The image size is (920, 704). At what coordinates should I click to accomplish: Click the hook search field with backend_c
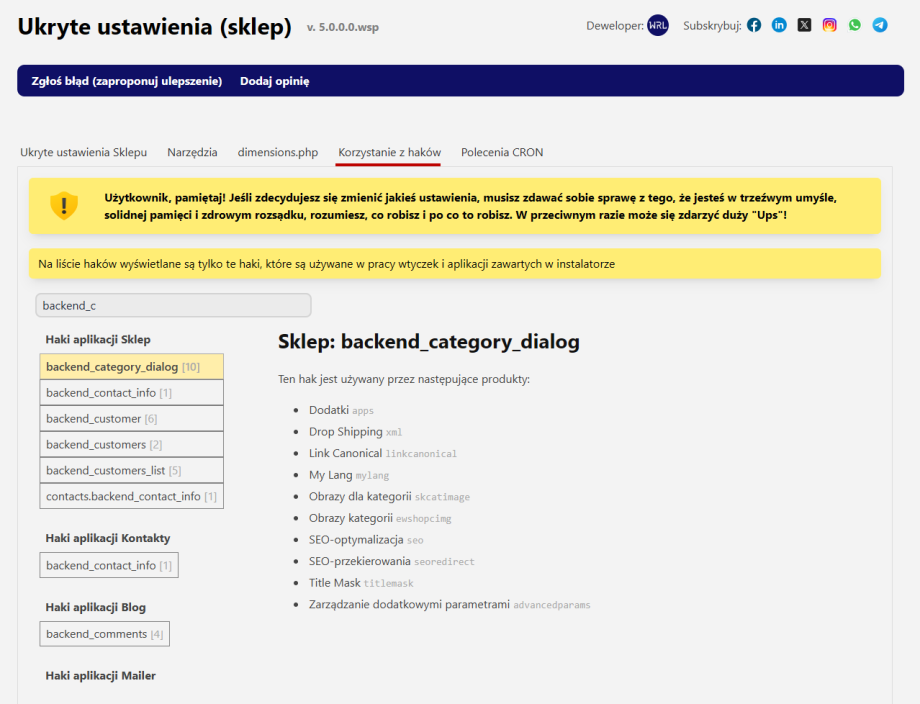[173, 305]
